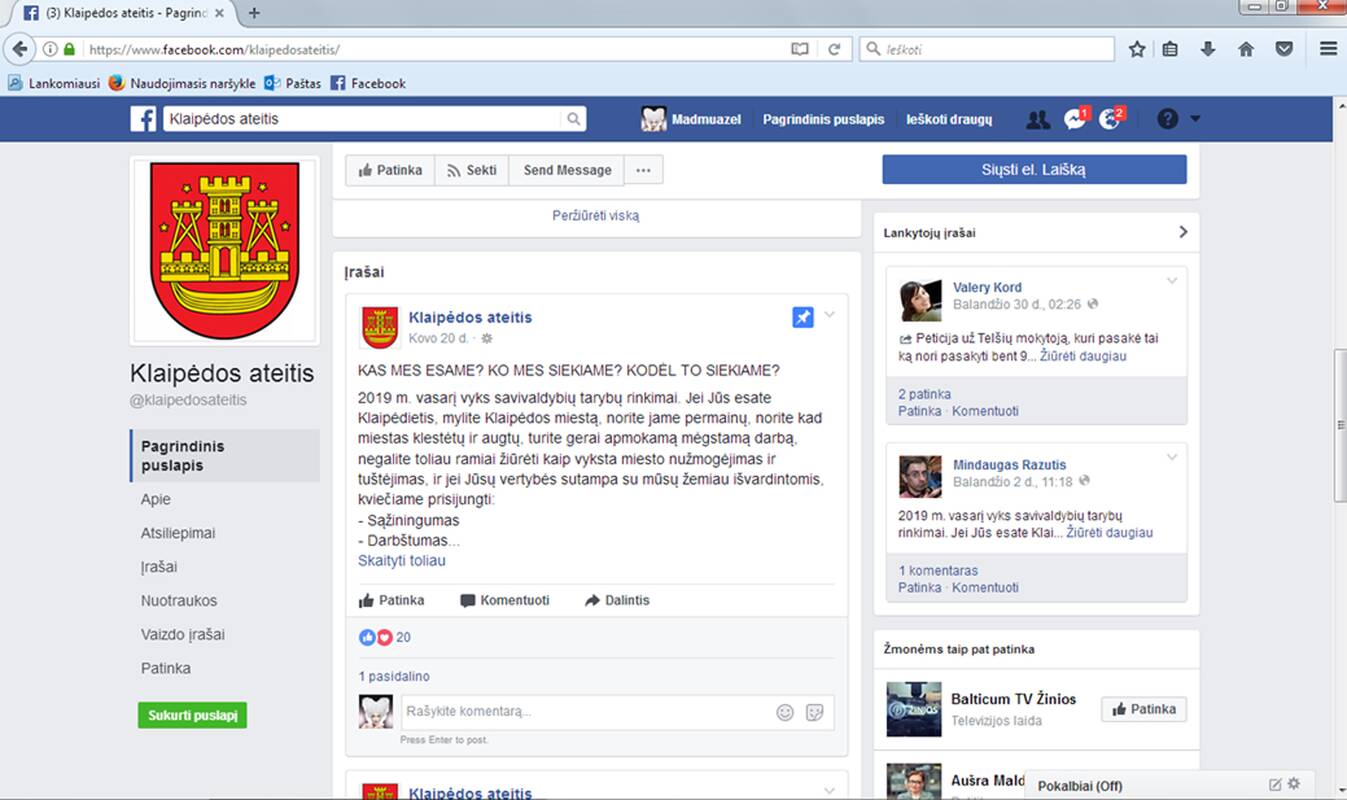This screenshot has height=800, width=1347.
Task: Like the page with Patinka button
Action: [390, 170]
